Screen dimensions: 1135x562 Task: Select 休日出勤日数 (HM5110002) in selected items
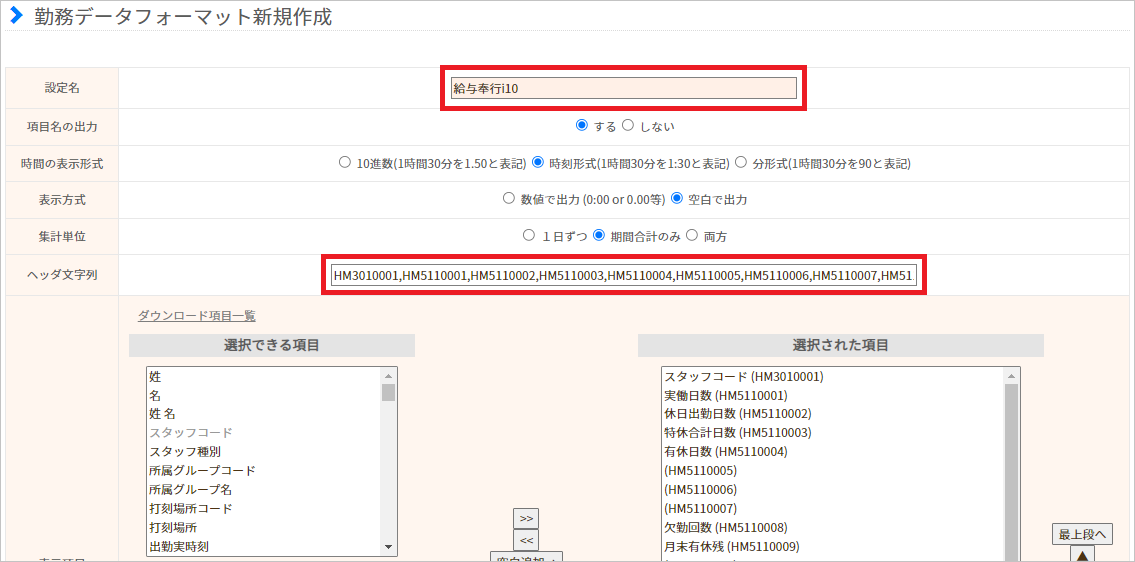point(832,414)
